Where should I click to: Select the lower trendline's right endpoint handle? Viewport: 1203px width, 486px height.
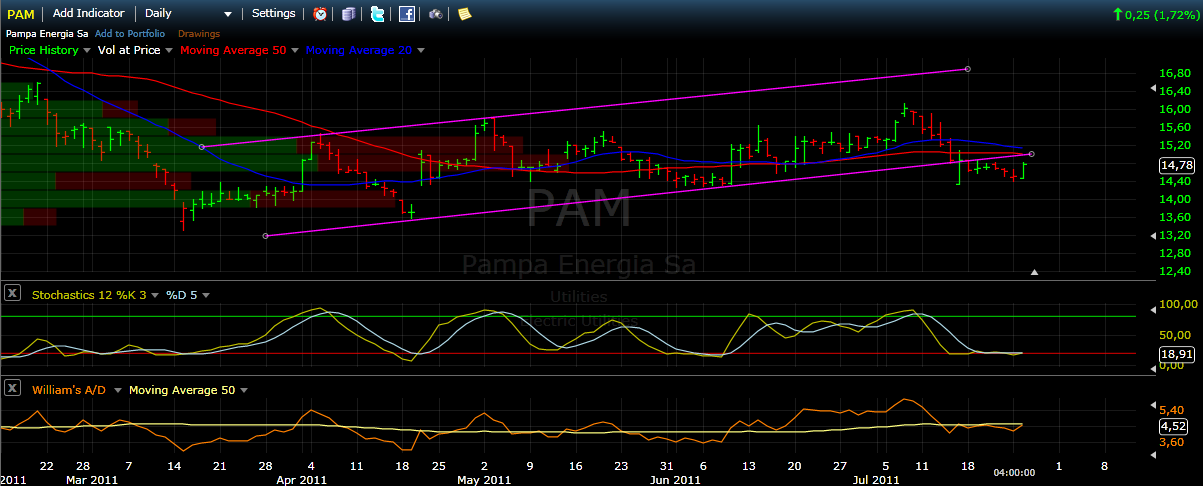1031,154
